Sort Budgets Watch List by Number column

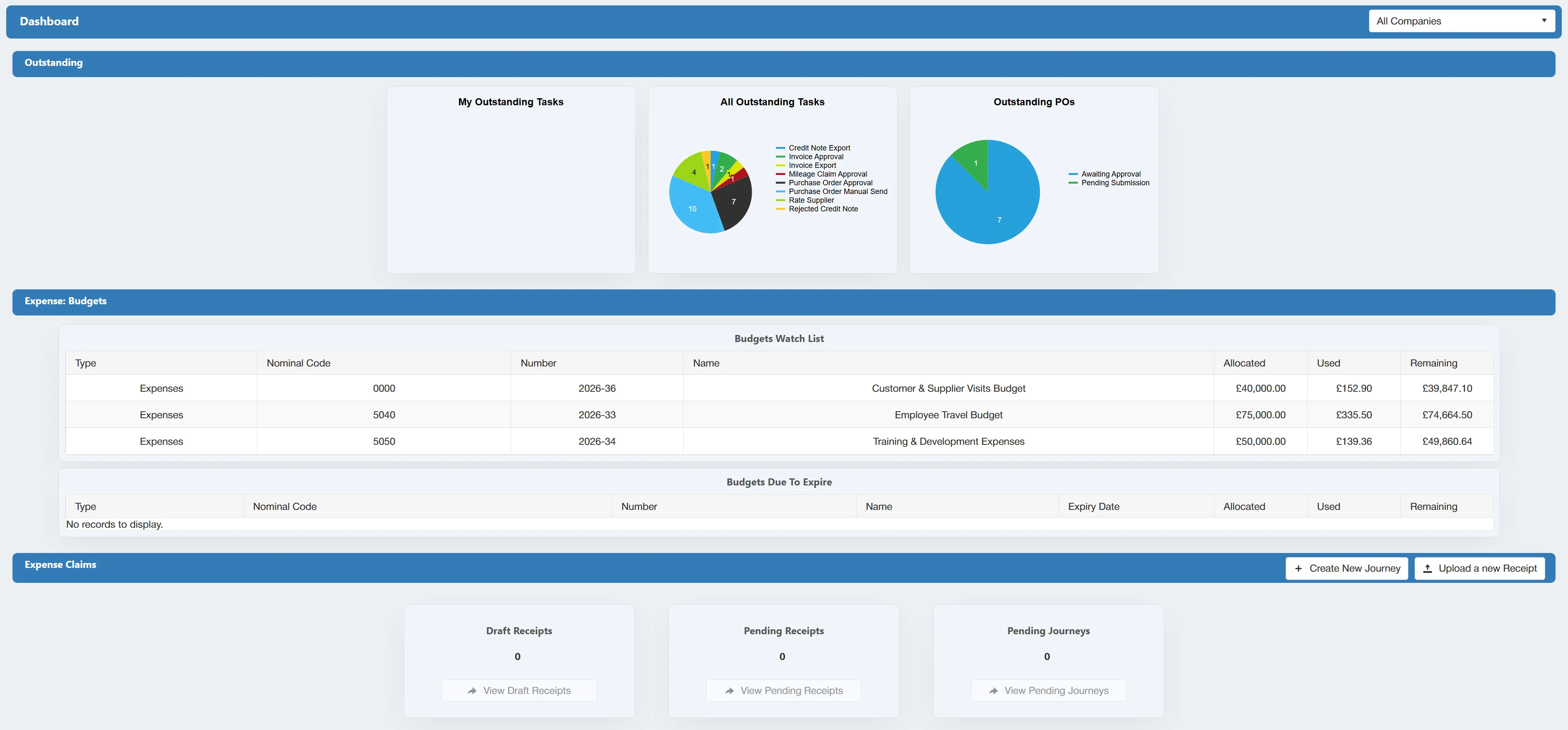tap(597, 363)
